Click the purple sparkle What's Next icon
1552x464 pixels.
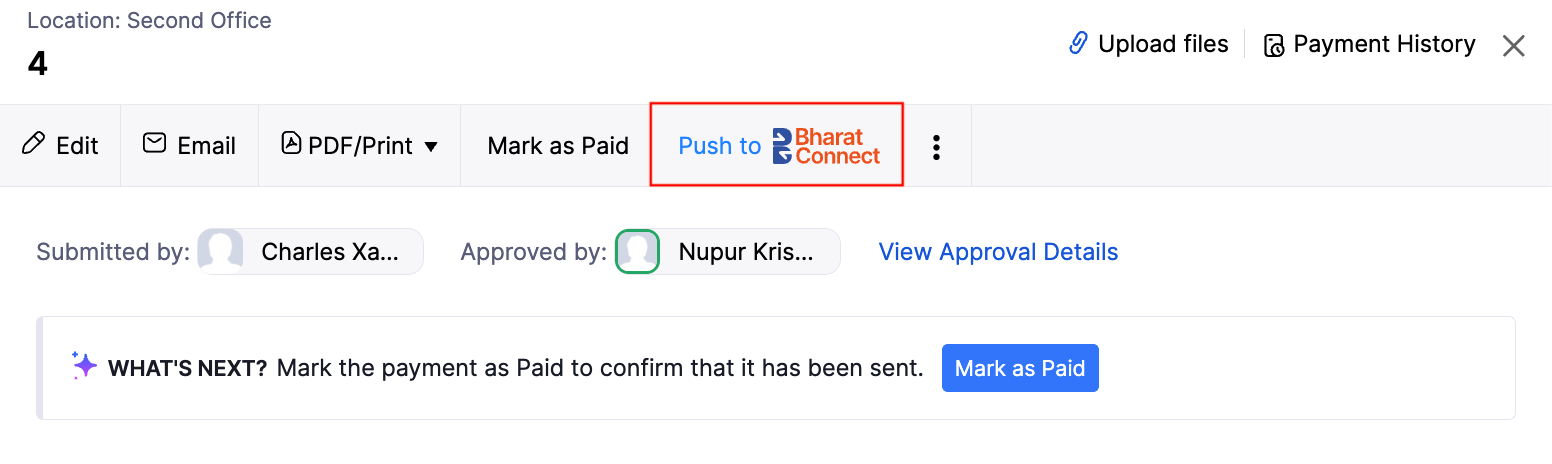click(x=84, y=366)
